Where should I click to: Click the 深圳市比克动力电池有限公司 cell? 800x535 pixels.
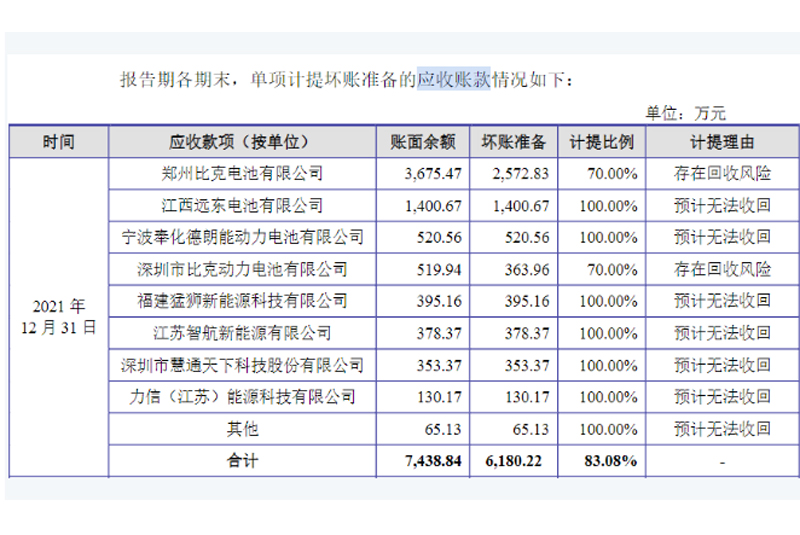[x=242, y=269]
